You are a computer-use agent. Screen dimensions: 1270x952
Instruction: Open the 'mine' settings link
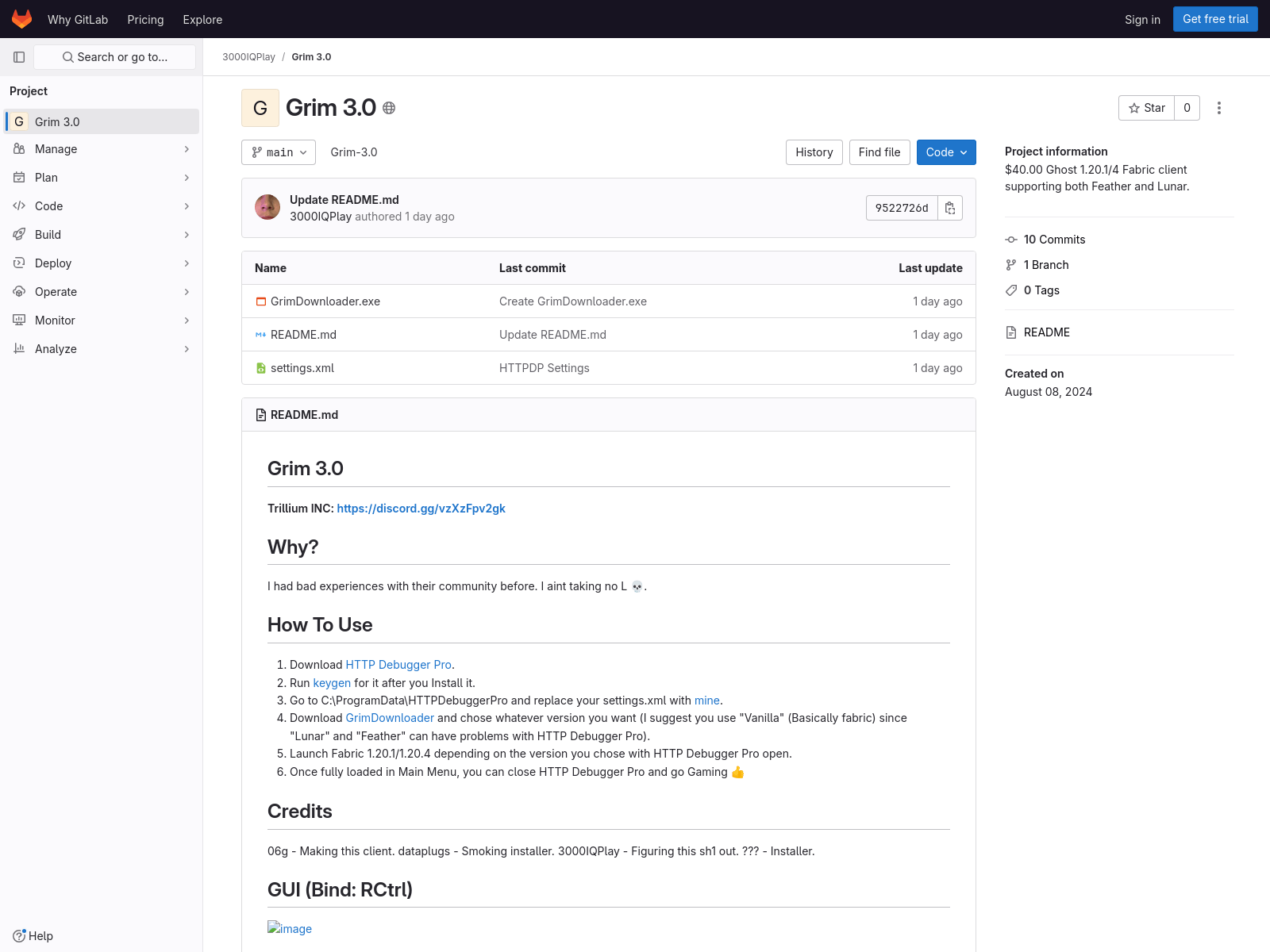point(707,701)
